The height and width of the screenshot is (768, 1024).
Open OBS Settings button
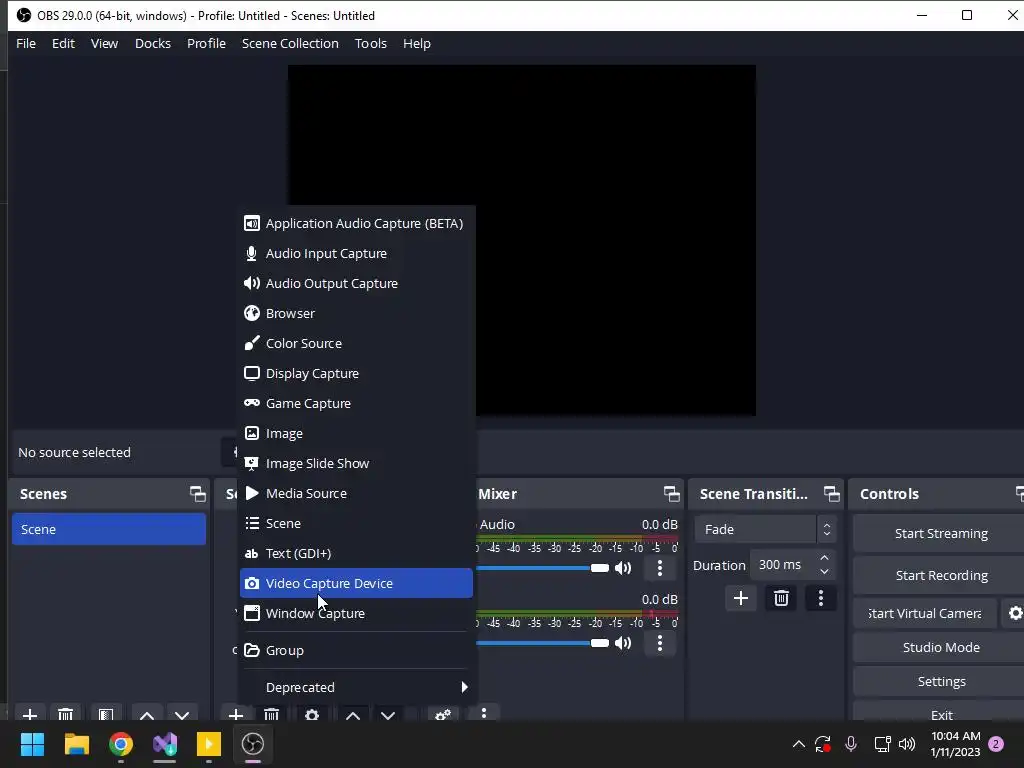tap(940, 681)
